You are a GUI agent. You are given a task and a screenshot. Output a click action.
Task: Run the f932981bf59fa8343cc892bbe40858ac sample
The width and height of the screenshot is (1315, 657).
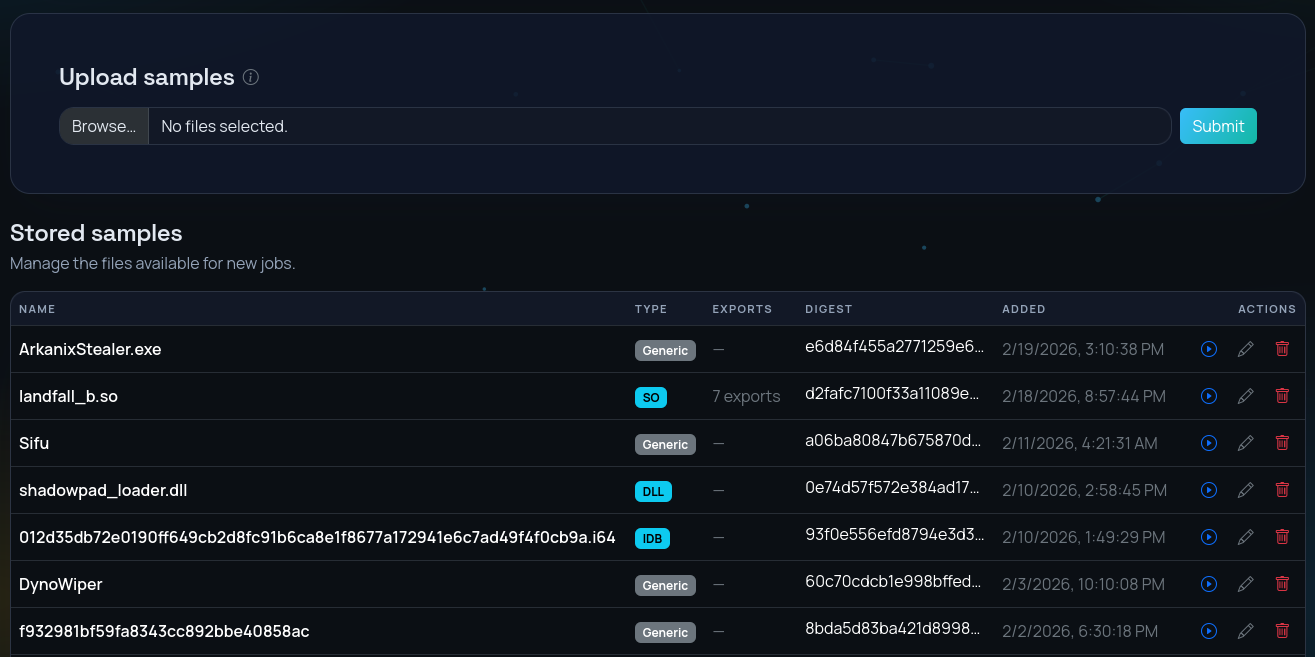(x=1208, y=631)
